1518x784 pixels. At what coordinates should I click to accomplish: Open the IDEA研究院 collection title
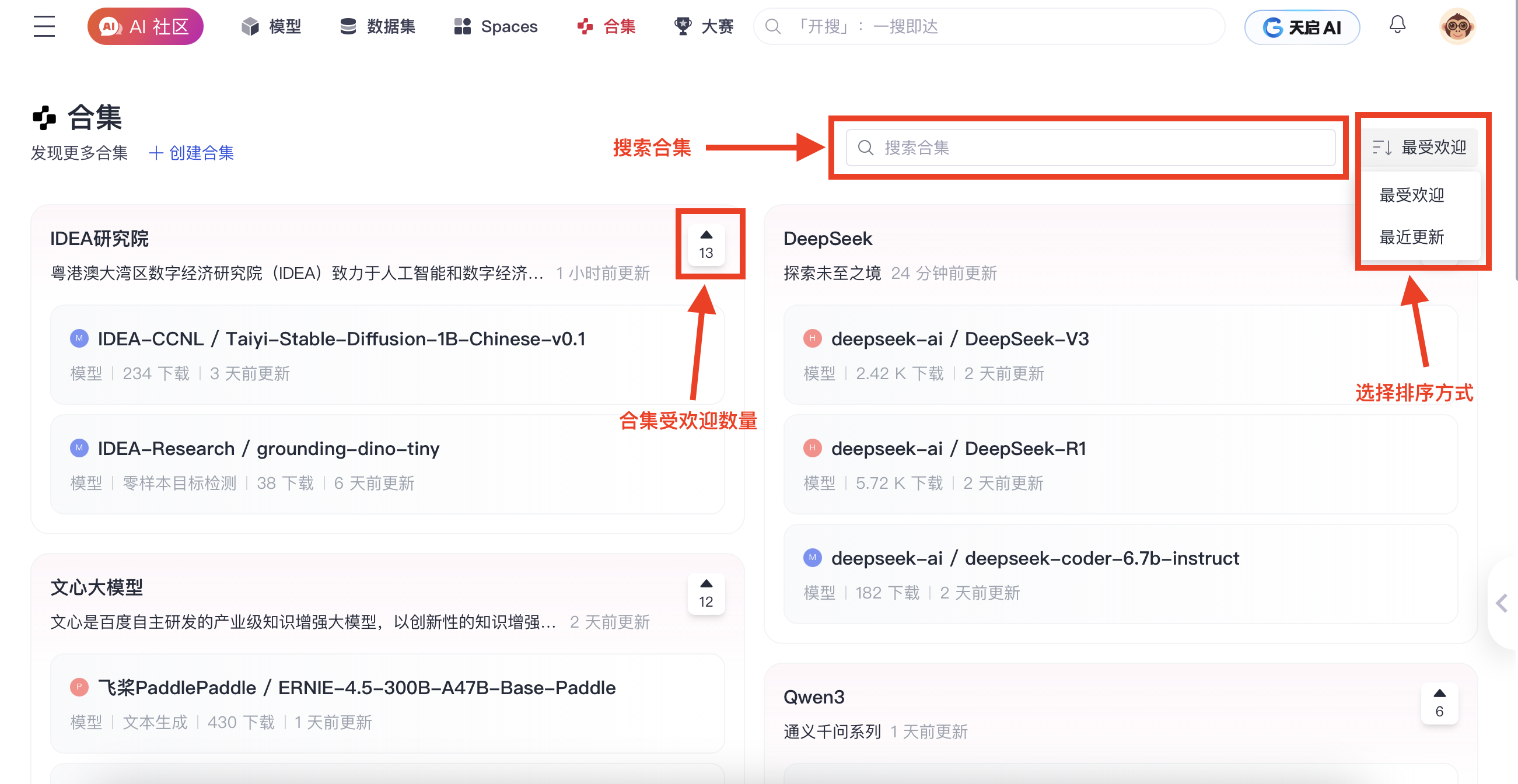pos(99,239)
